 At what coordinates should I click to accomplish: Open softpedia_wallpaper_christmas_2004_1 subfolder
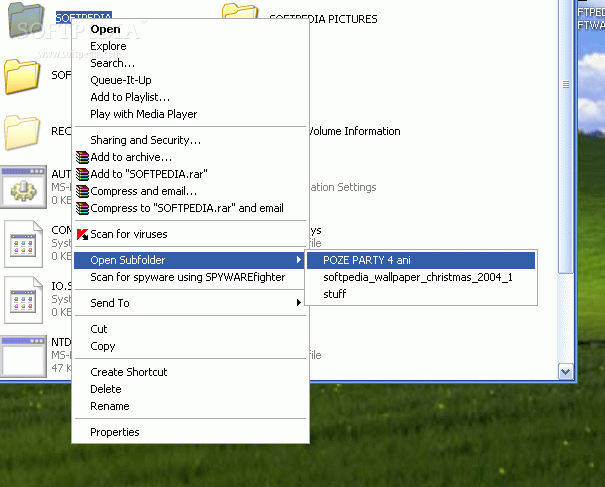point(421,277)
